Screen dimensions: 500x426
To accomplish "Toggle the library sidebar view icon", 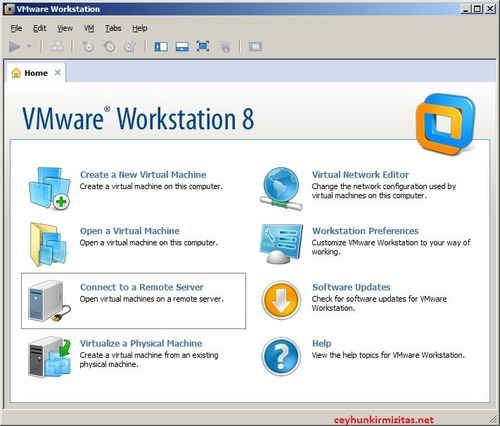I will (161, 46).
